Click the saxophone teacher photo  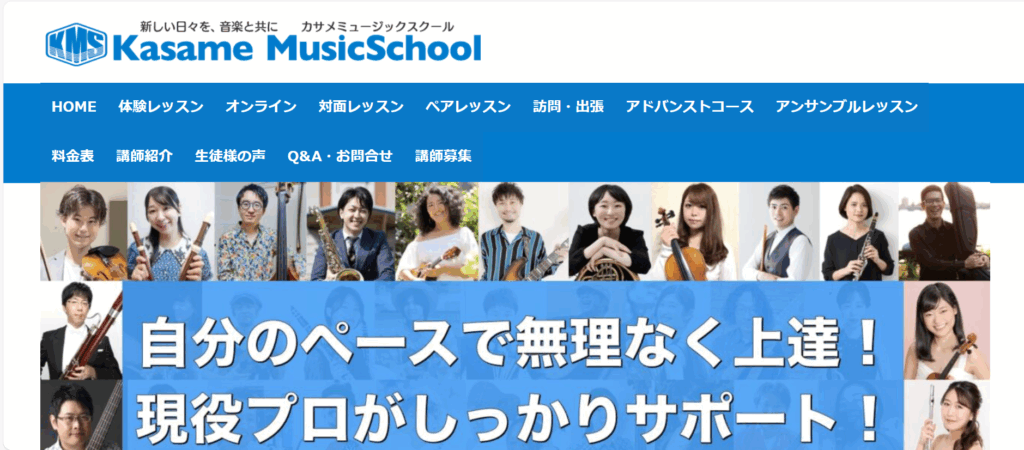pos(351,232)
